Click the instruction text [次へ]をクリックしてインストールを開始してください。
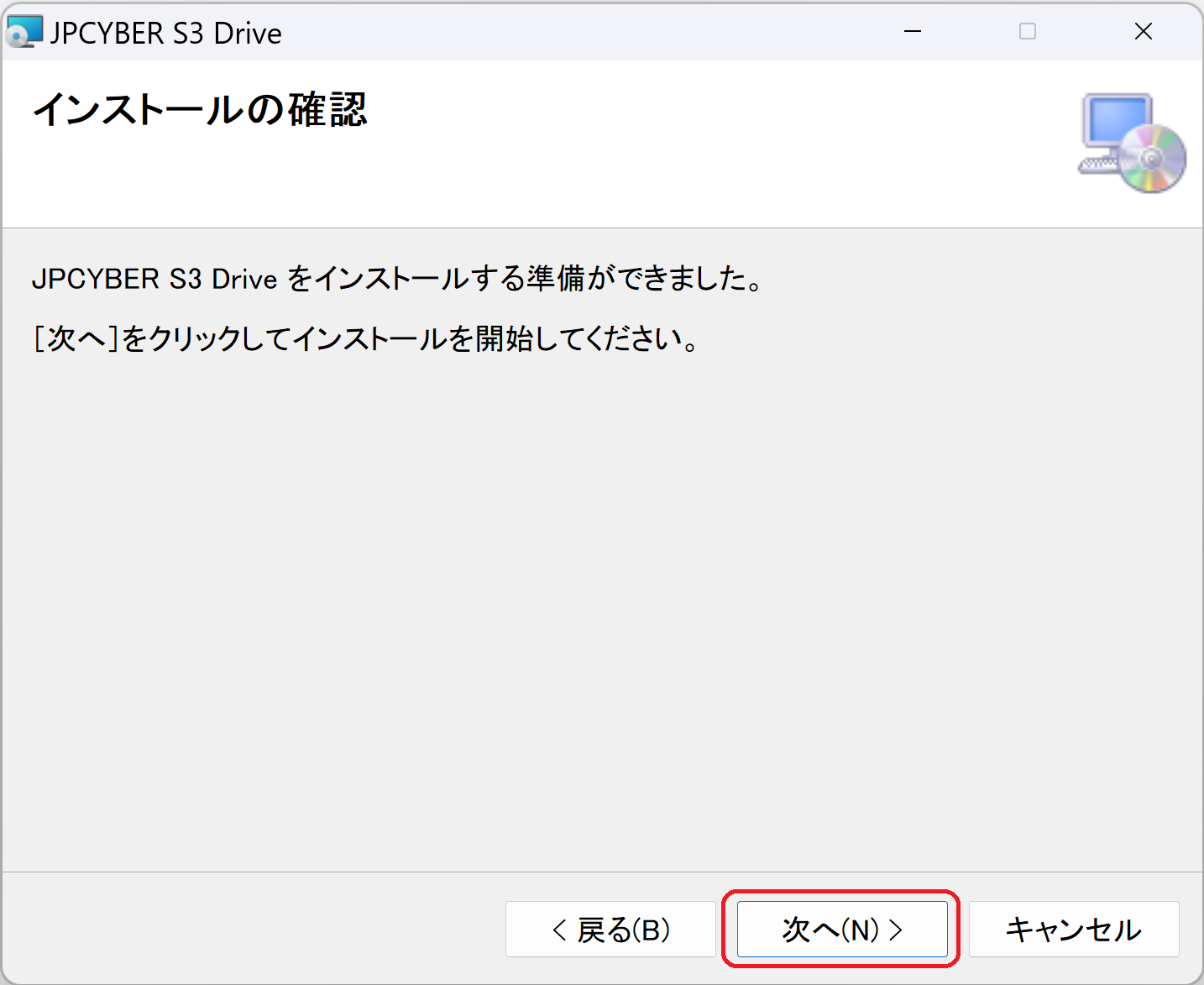The height and width of the screenshot is (985, 1204). coord(365,338)
